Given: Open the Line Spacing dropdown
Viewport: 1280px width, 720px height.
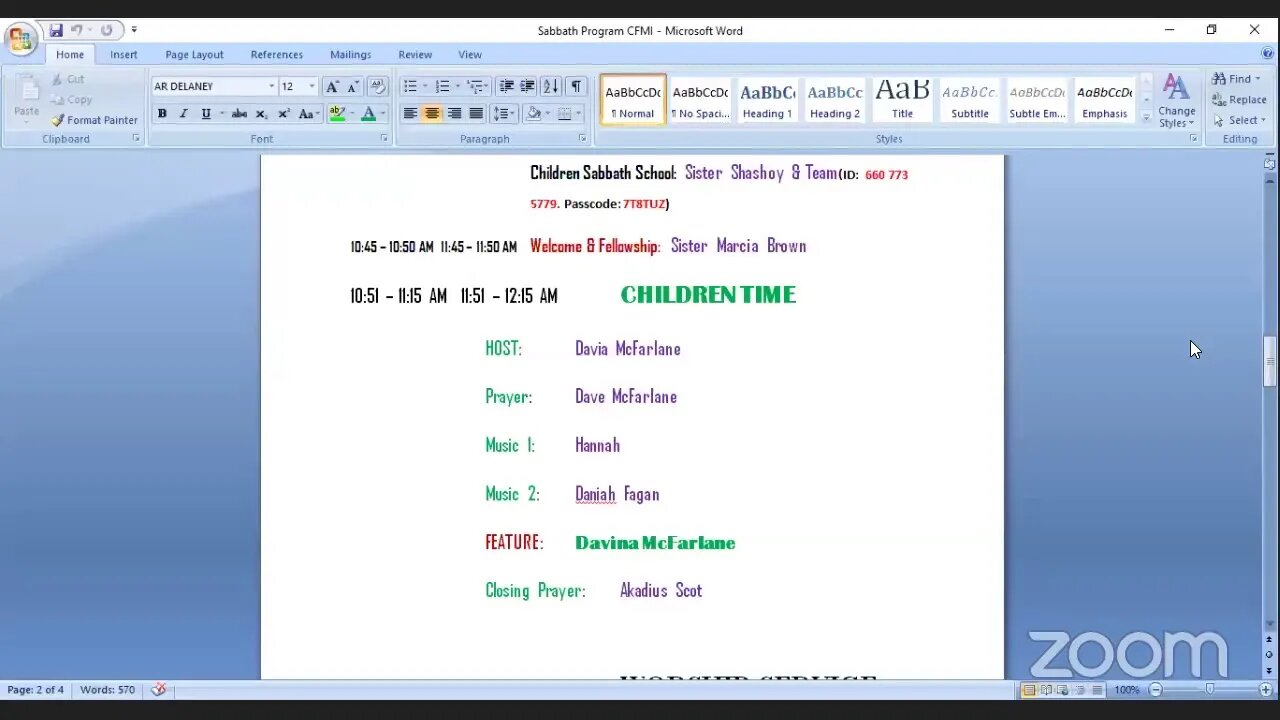Looking at the screenshot, I should 504,114.
